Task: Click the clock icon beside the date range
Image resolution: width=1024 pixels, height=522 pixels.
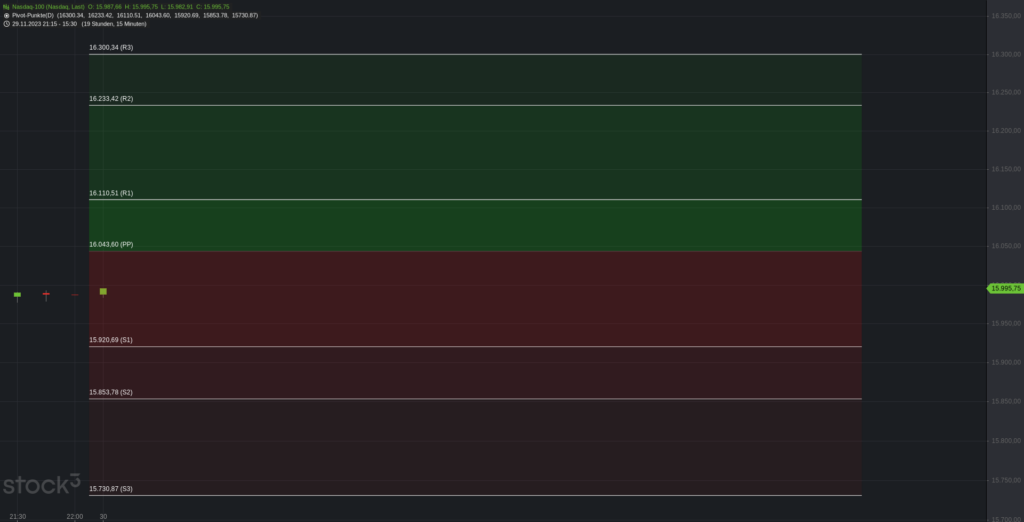Action: pyautogui.click(x=6, y=23)
